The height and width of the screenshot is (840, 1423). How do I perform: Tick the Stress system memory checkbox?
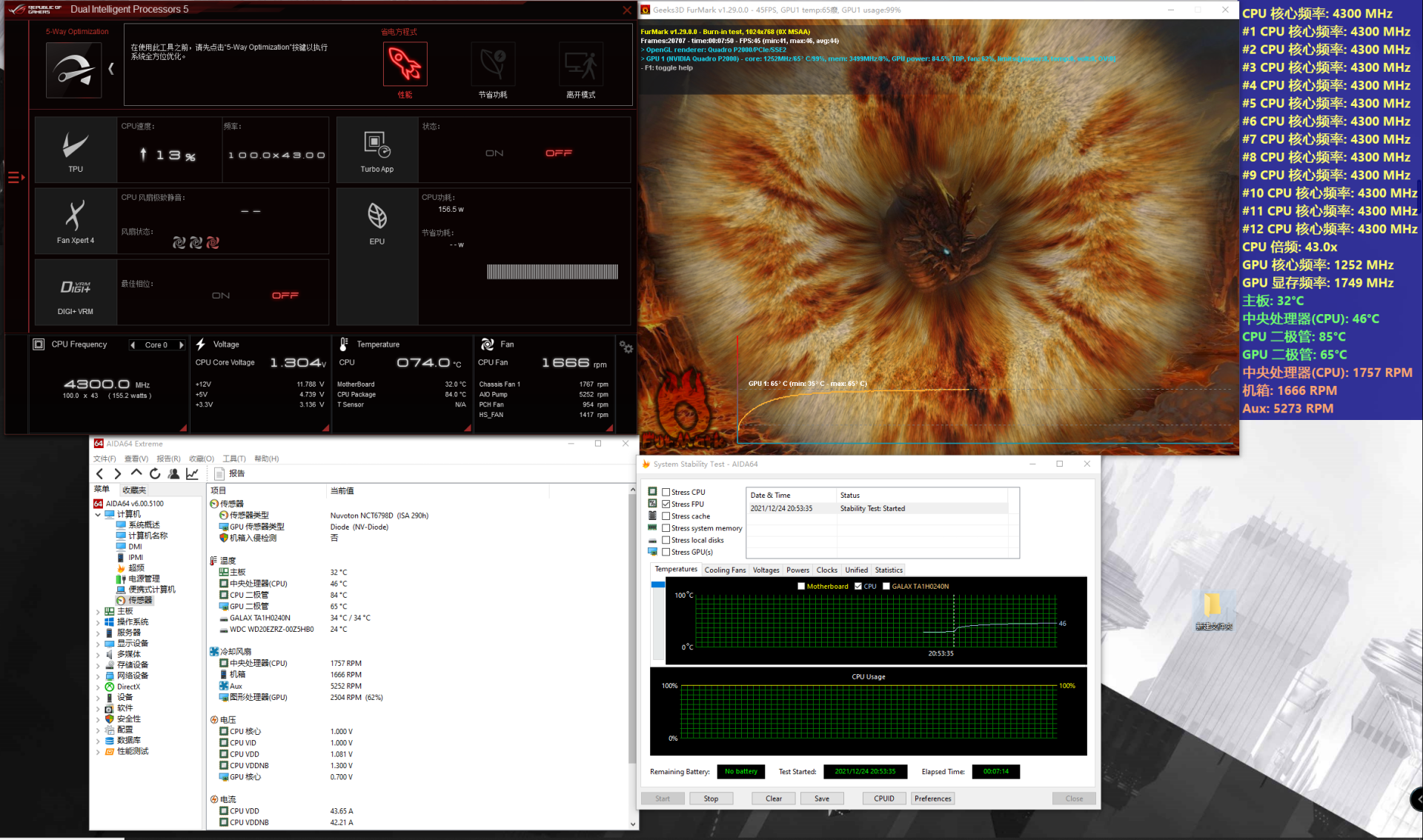666,528
